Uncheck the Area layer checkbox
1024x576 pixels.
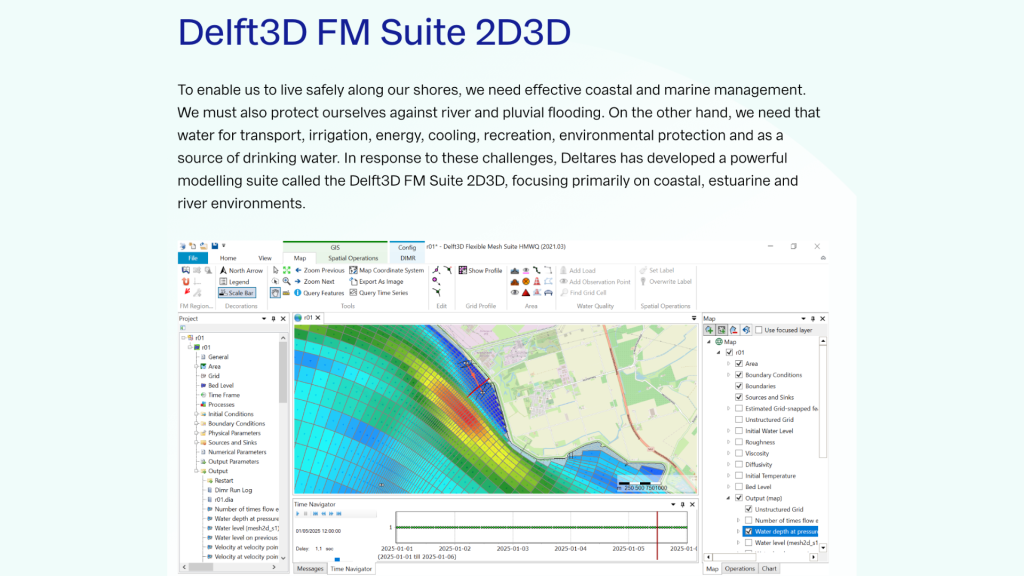(x=739, y=364)
